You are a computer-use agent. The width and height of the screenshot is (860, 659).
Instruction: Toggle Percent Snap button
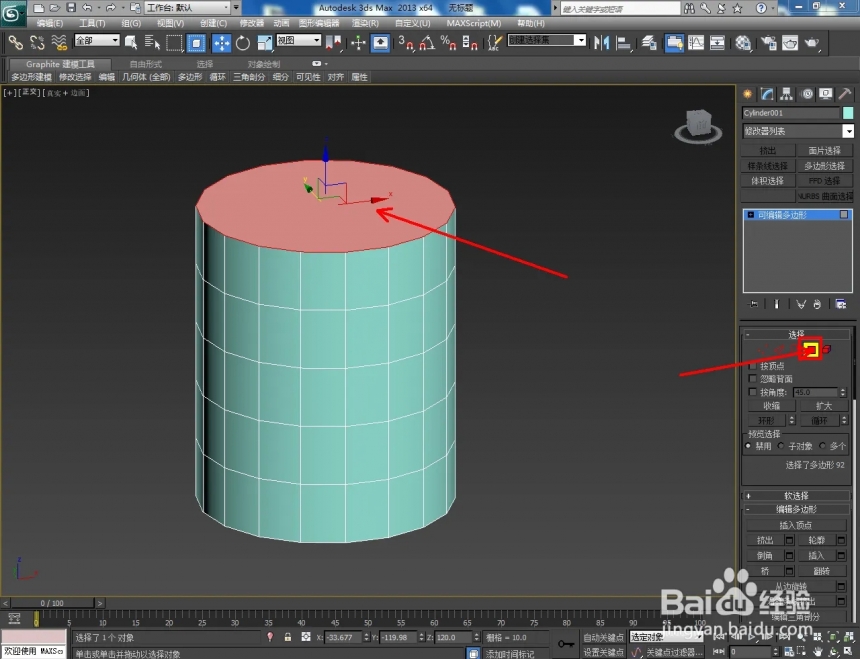pos(448,42)
